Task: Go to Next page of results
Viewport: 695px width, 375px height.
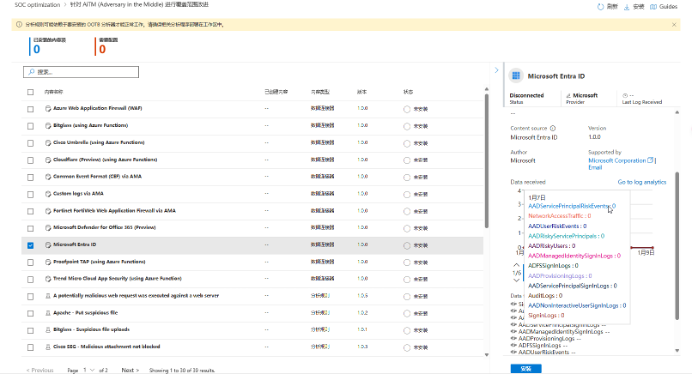Action: [130, 370]
